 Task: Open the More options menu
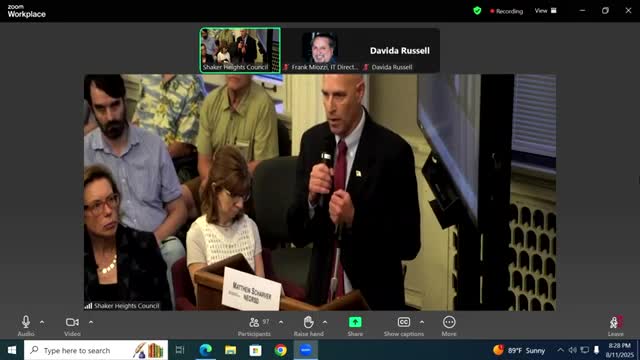pyautogui.click(x=449, y=326)
